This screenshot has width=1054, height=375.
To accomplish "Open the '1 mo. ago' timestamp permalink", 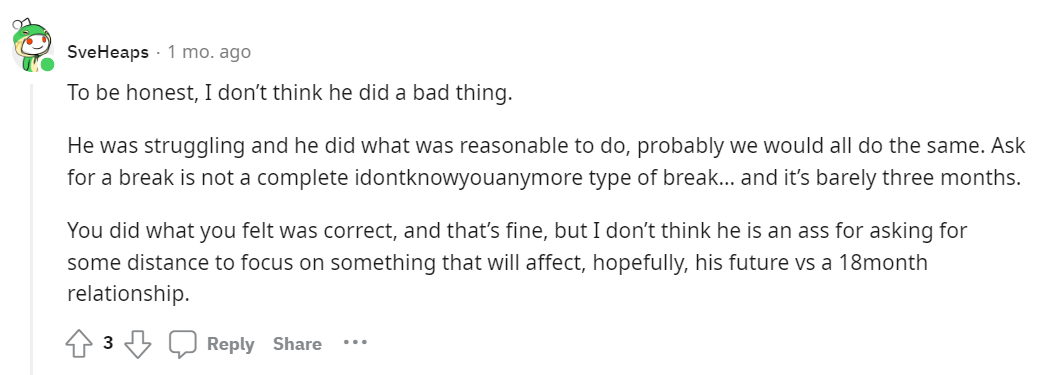I will click(209, 52).
